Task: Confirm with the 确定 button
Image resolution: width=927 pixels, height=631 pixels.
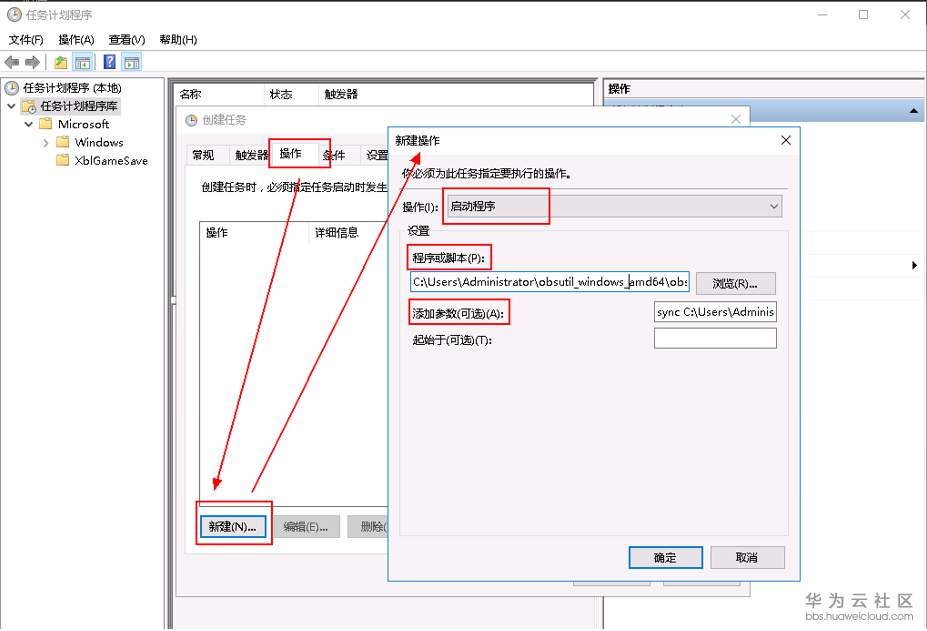Action: (665, 558)
